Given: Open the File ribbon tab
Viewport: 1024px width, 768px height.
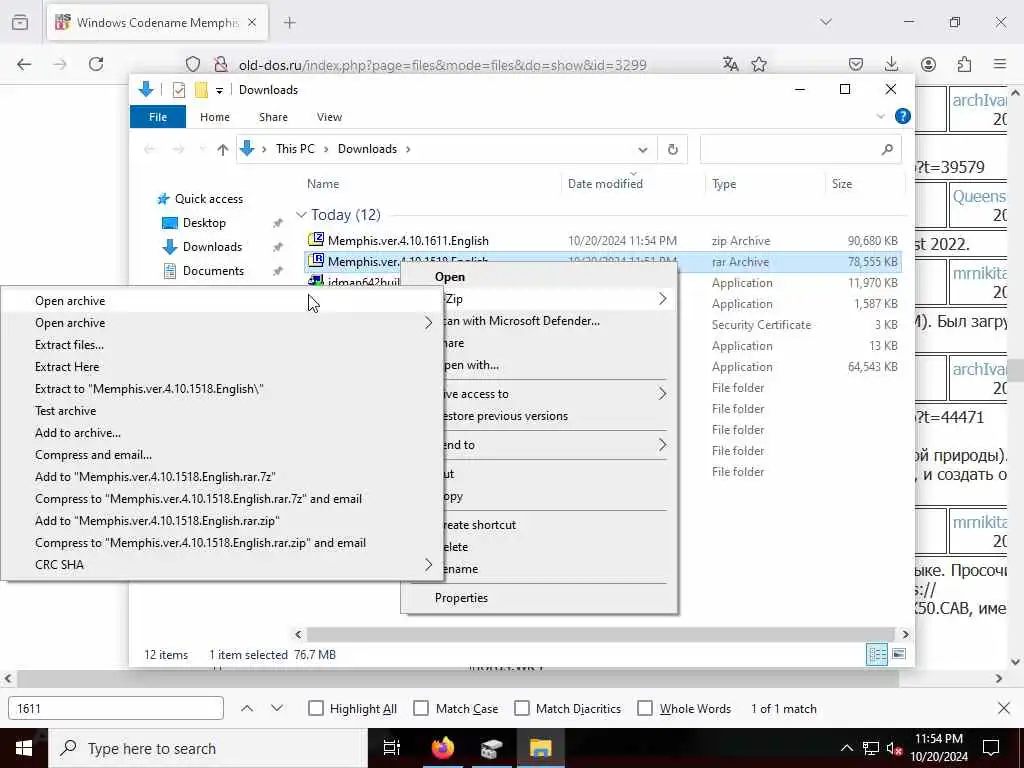Looking at the screenshot, I should (158, 117).
